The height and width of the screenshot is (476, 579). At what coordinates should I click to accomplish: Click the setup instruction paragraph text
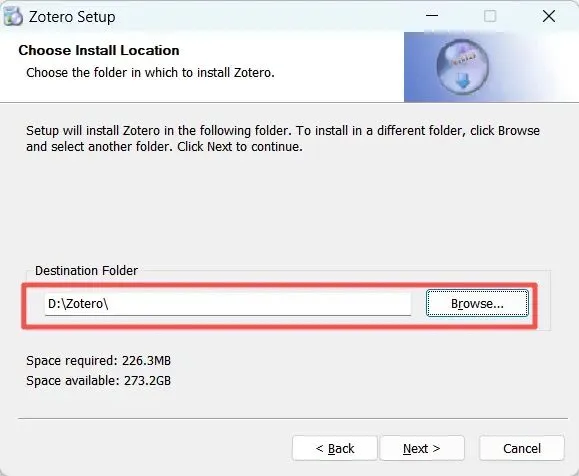pos(283,138)
